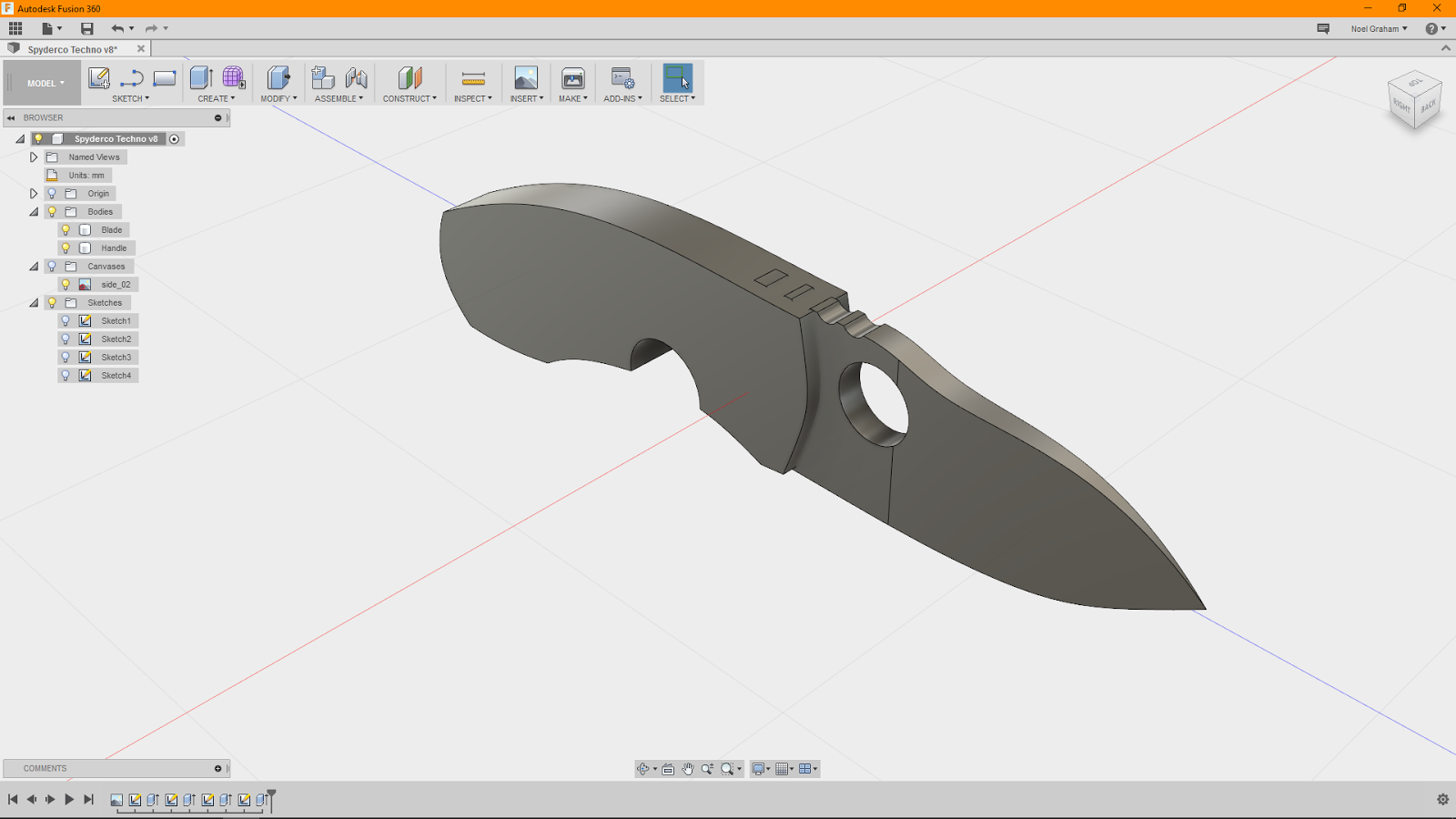Screen dimensions: 1456x819
Task: Select the Create Sketch tool
Action: (x=99, y=78)
